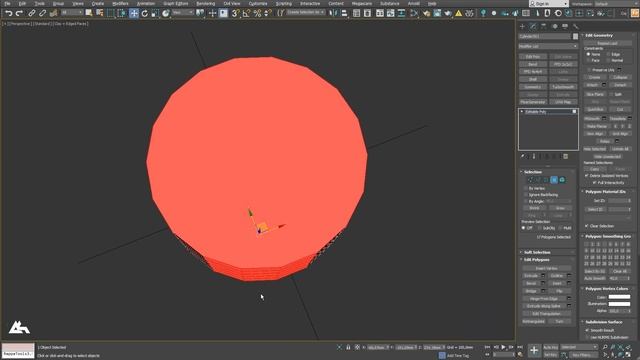
Task: Open the Graph Editors menu
Action: point(176,4)
